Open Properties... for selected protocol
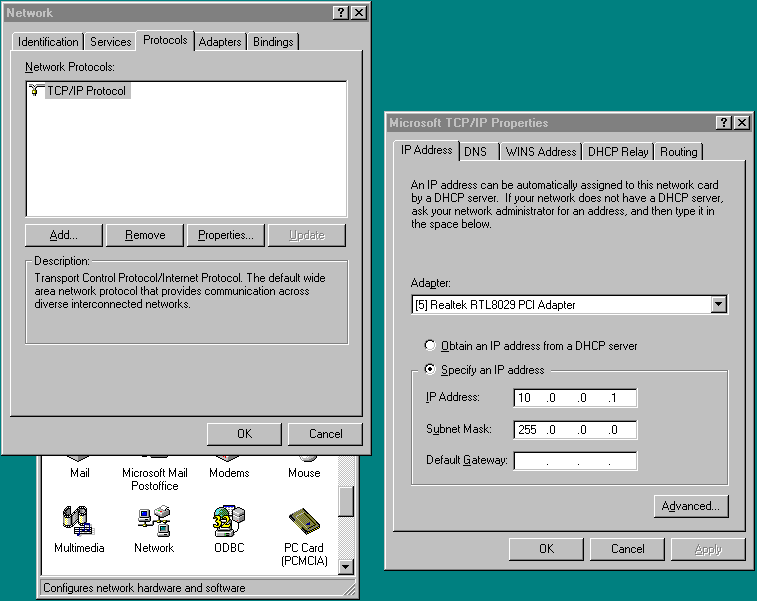The height and width of the screenshot is (601, 757). 225,235
